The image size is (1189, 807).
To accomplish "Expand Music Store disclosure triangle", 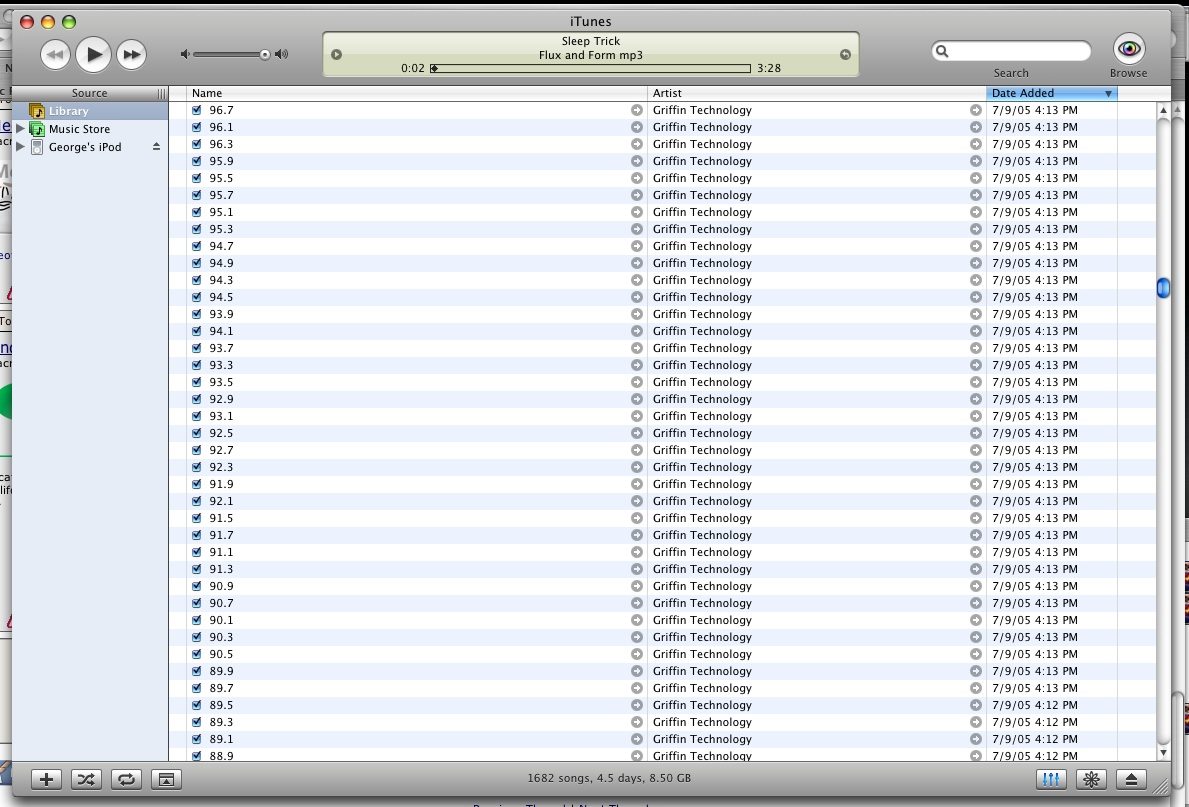I will [x=20, y=129].
